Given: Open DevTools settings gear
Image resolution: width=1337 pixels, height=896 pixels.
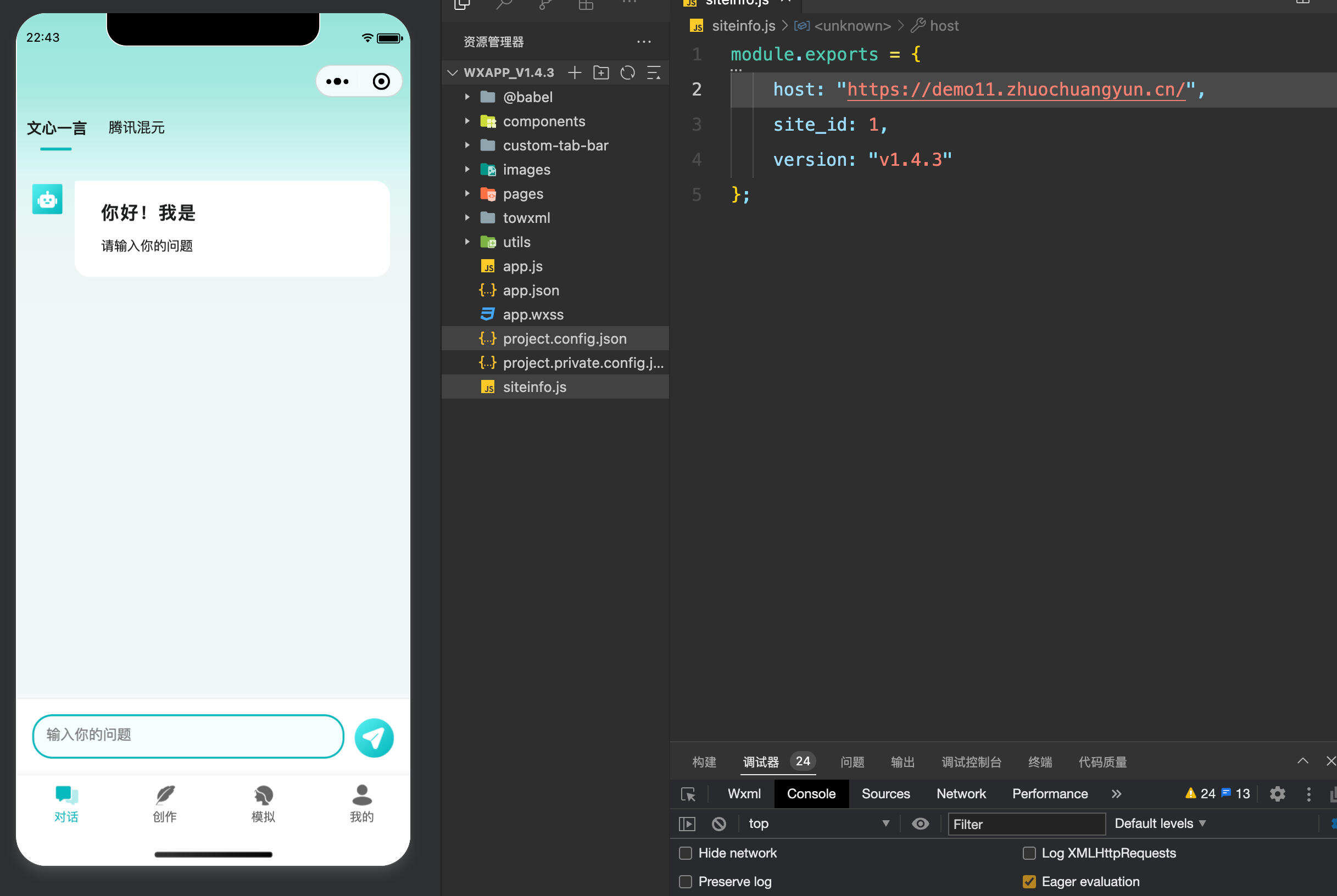Looking at the screenshot, I should point(1277,794).
